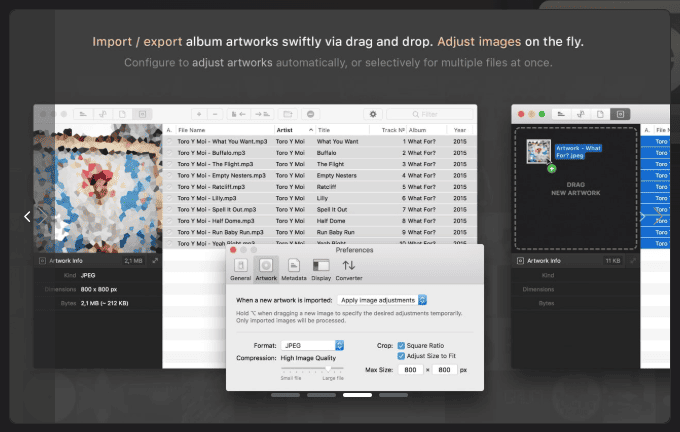Select first view icon in right window toolbar
The width and height of the screenshot is (680, 432).
point(561,114)
